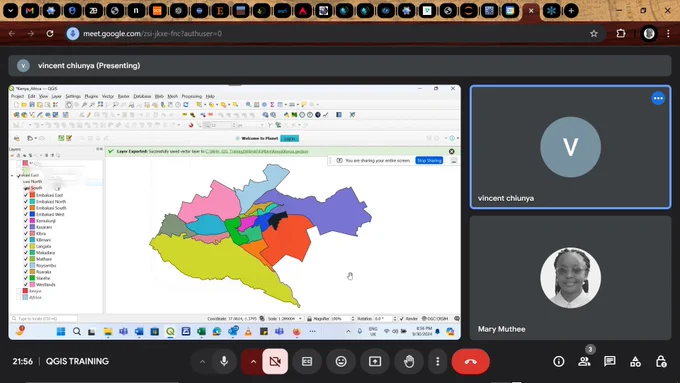Screen dimensions: 680x383
Task: Open the QGIS Plugins menu
Action: tap(91, 96)
